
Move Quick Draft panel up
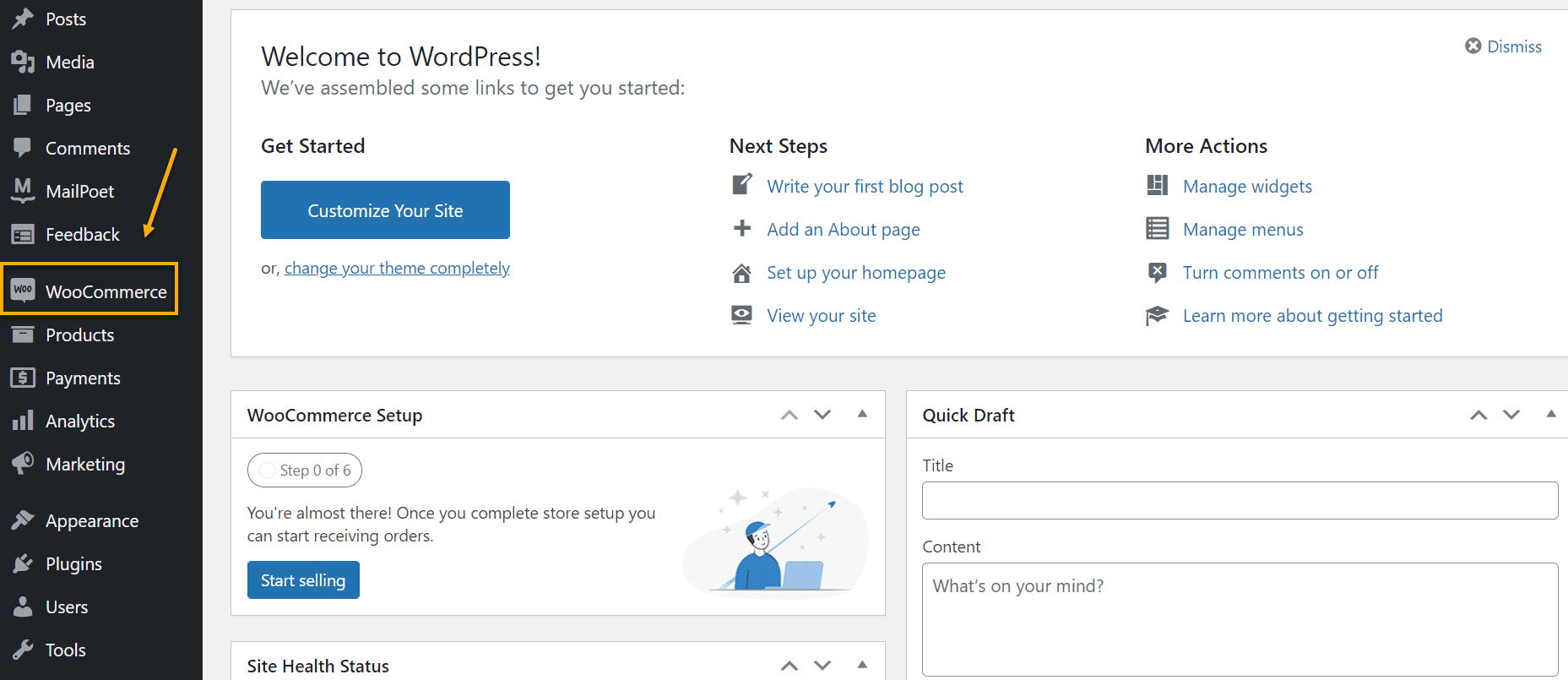tap(1478, 415)
